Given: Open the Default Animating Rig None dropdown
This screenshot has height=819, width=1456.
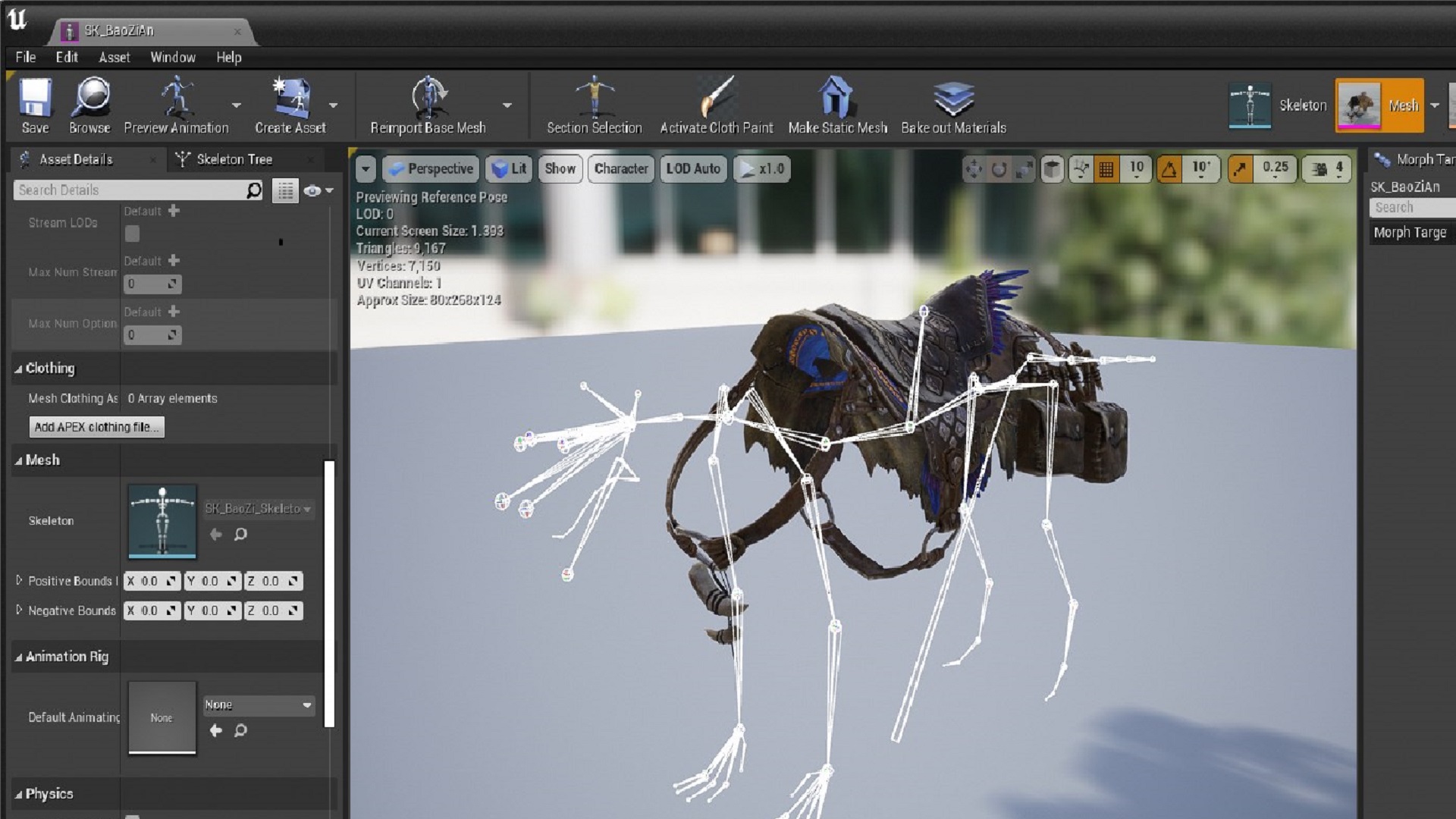Looking at the screenshot, I should point(258,704).
